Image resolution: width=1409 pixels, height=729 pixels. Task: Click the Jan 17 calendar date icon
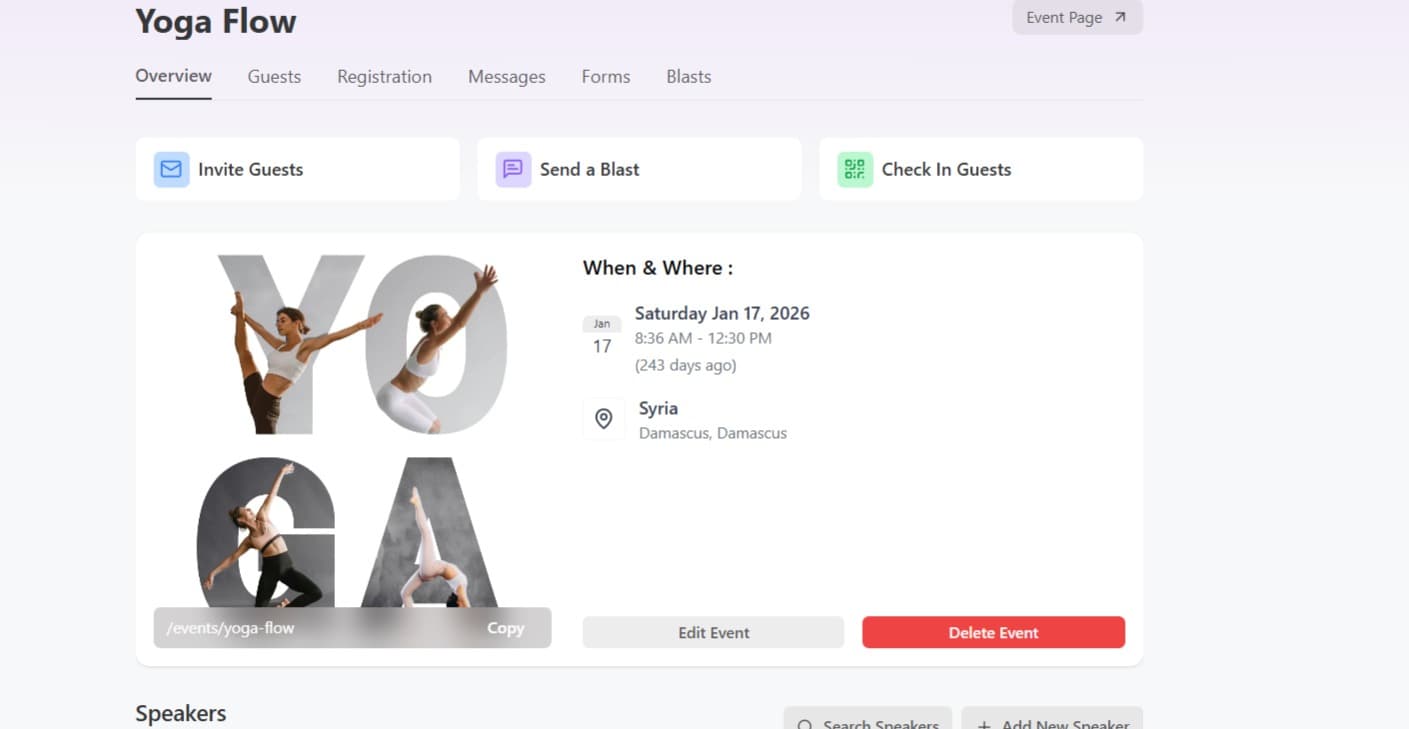602,337
